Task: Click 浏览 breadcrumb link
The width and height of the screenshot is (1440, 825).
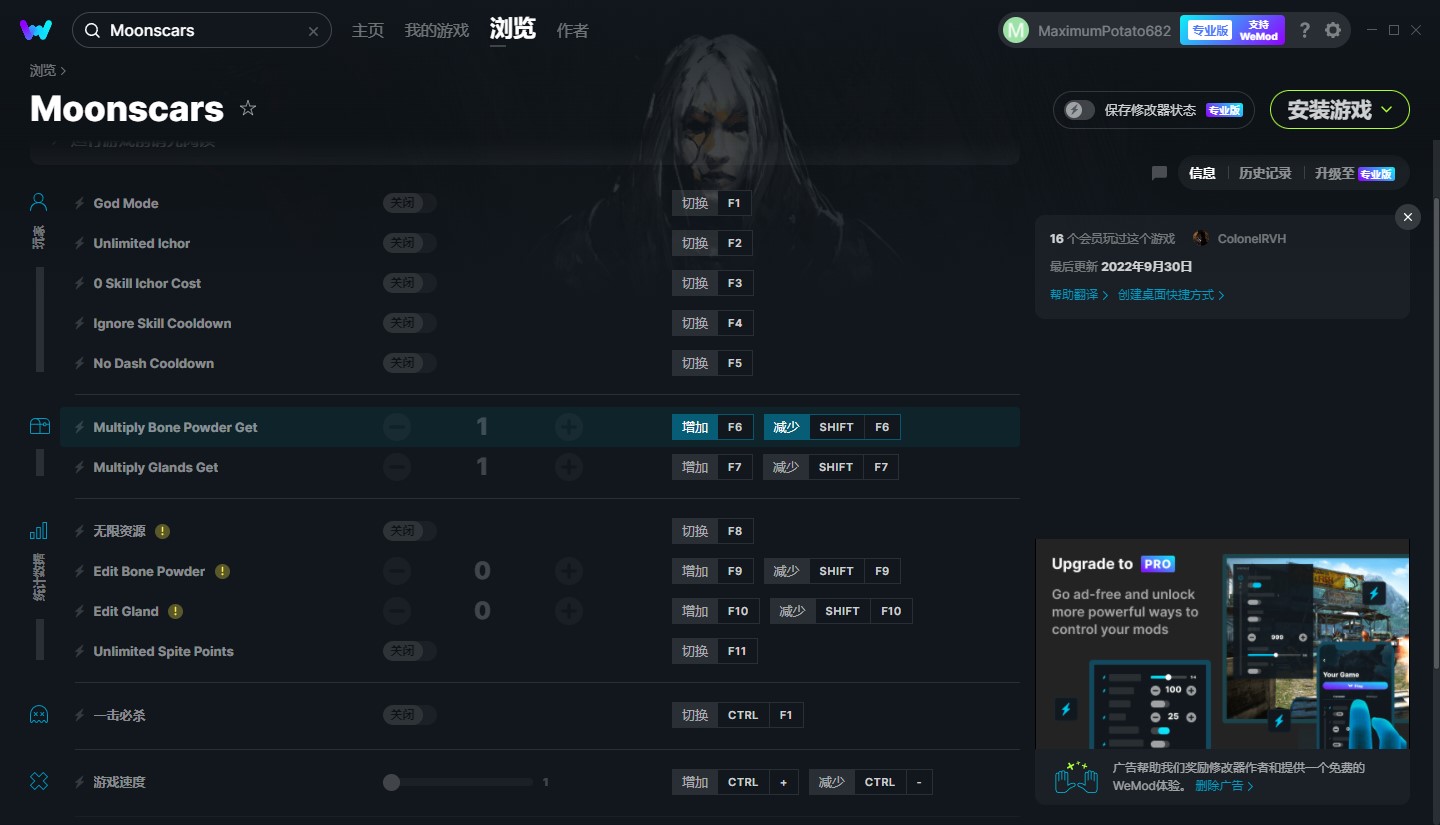Action: (x=43, y=71)
